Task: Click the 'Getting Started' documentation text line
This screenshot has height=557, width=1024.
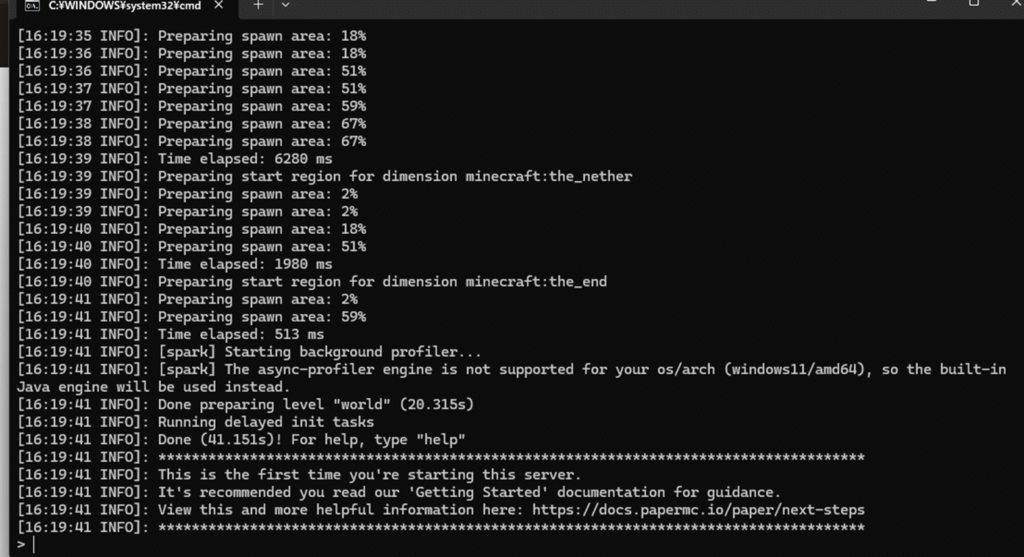Action: [399, 492]
